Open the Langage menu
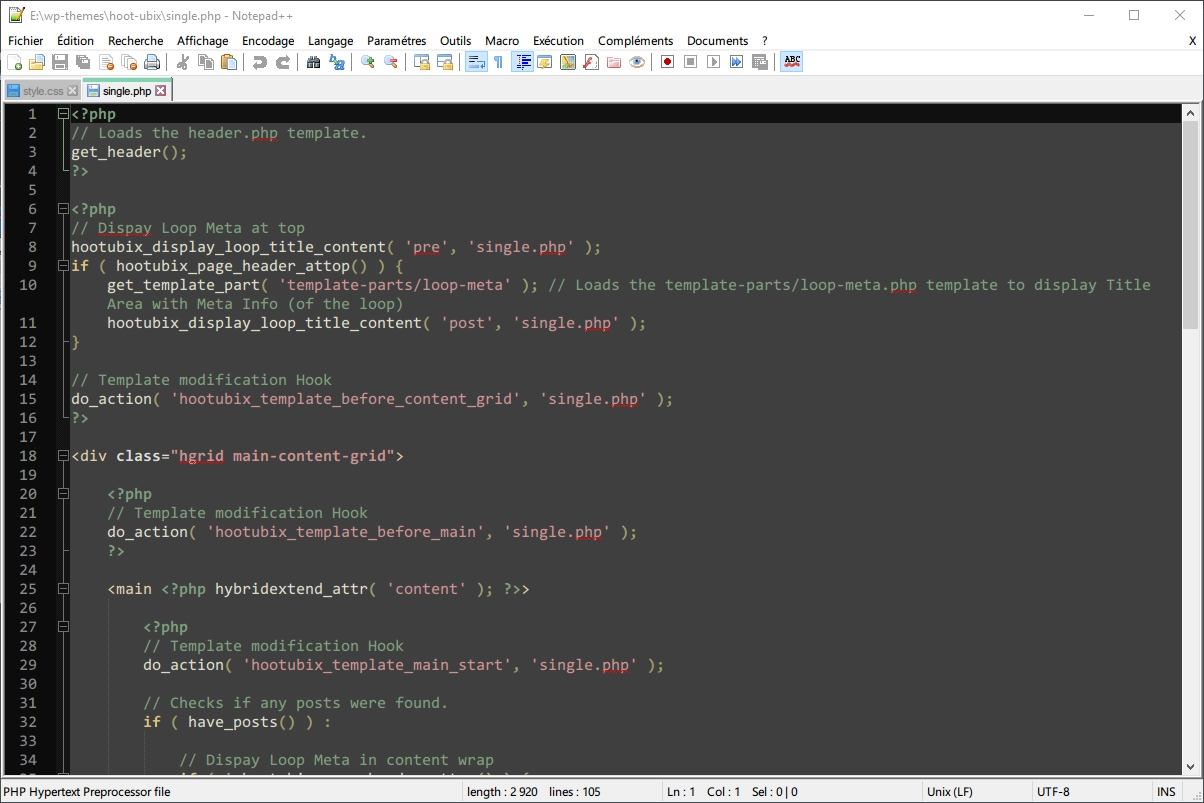The height and width of the screenshot is (803, 1204). click(331, 41)
